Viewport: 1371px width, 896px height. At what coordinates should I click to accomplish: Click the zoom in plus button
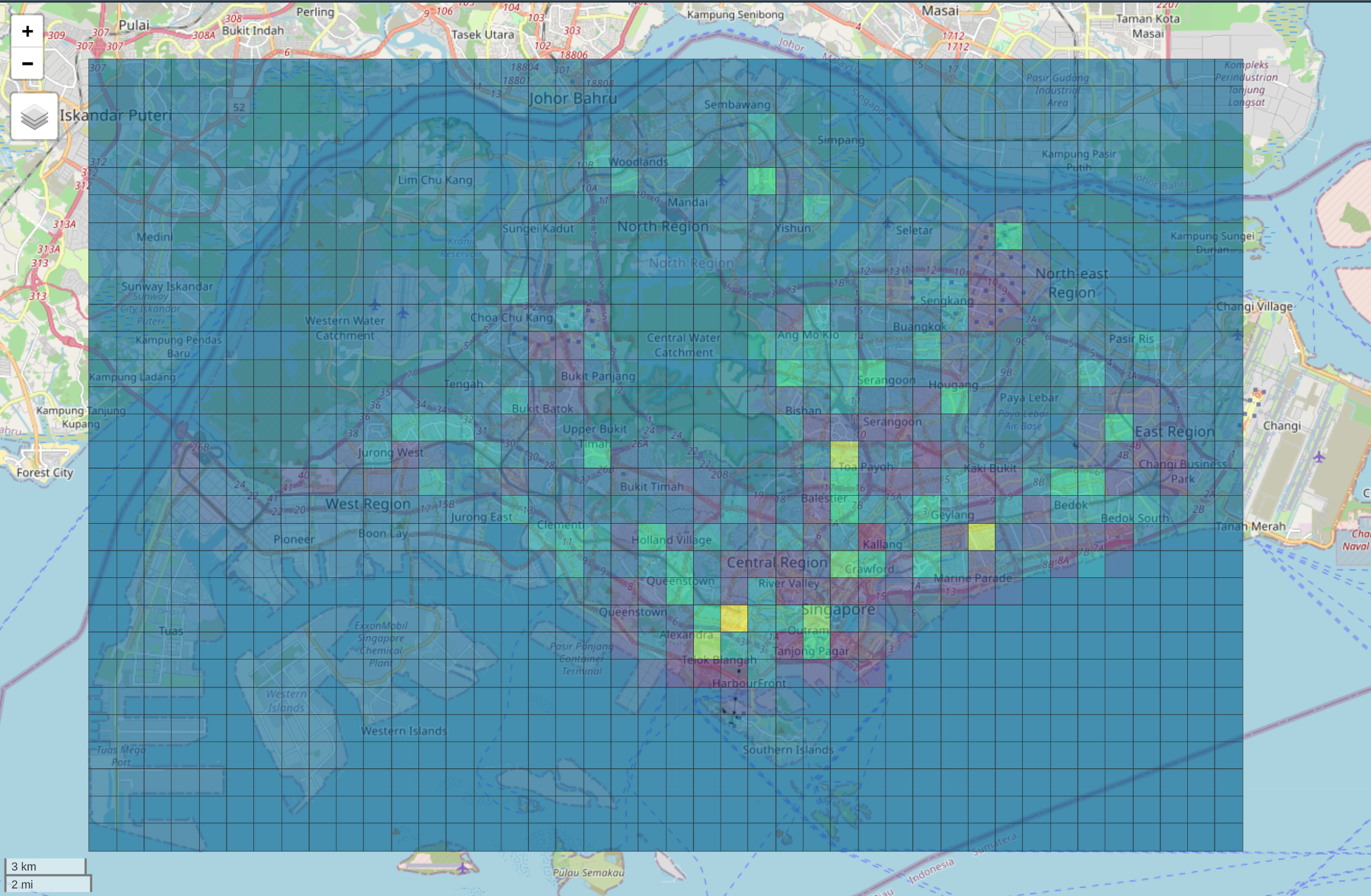tap(27, 31)
